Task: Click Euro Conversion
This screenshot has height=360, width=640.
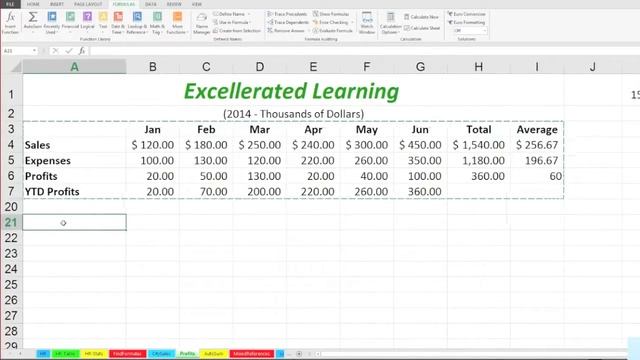Action: click(467, 14)
